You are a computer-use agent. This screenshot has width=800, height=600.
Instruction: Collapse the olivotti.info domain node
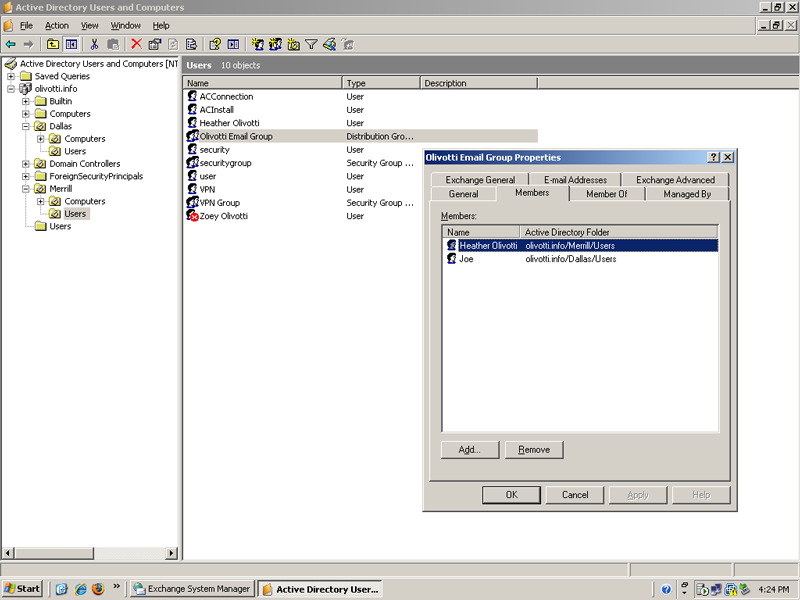point(11,89)
